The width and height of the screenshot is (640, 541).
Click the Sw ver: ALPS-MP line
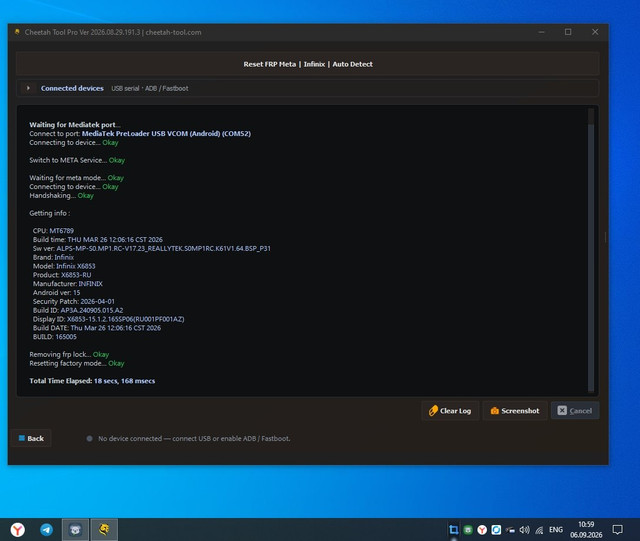pyautogui.click(x=151, y=248)
